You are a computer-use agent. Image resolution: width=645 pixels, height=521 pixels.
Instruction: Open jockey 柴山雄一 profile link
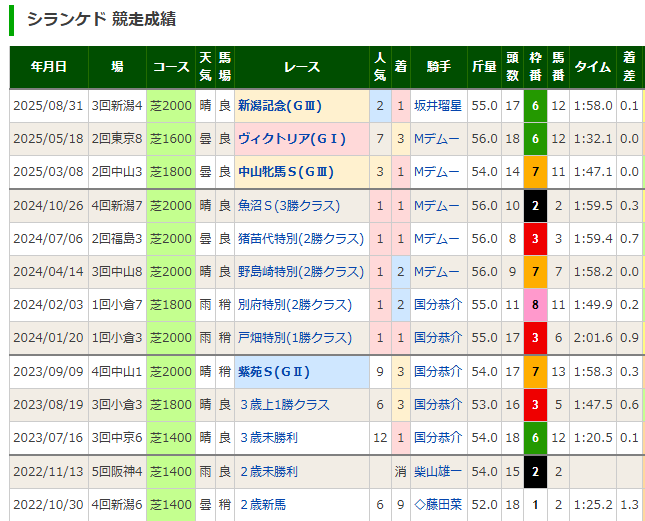tap(438, 472)
